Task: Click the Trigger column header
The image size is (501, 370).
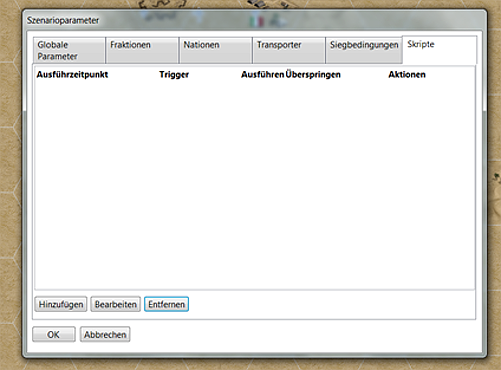Action: [174, 74]
